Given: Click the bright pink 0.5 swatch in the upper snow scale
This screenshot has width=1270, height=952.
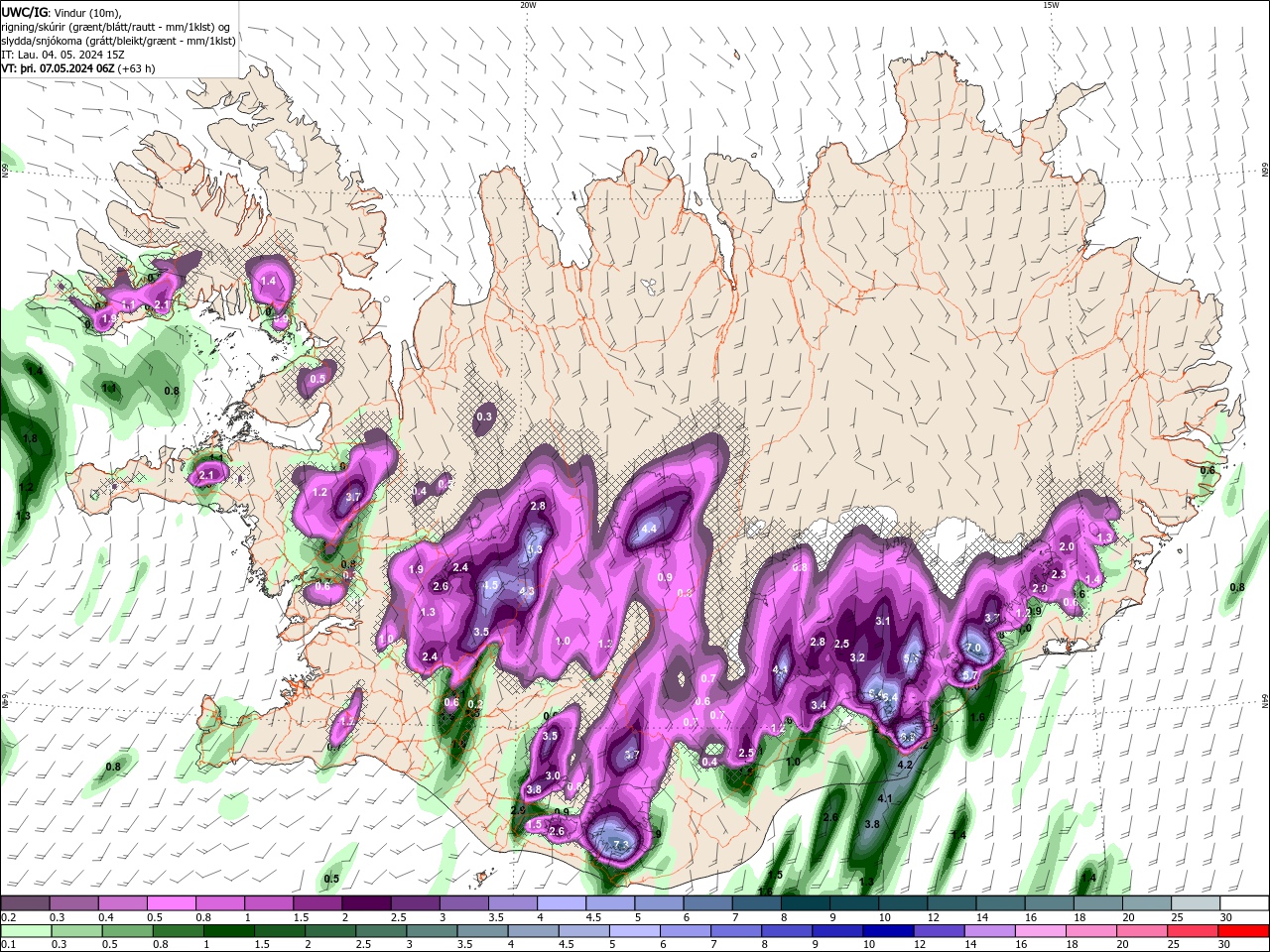Looking at the screenshot, I should 171,903.
